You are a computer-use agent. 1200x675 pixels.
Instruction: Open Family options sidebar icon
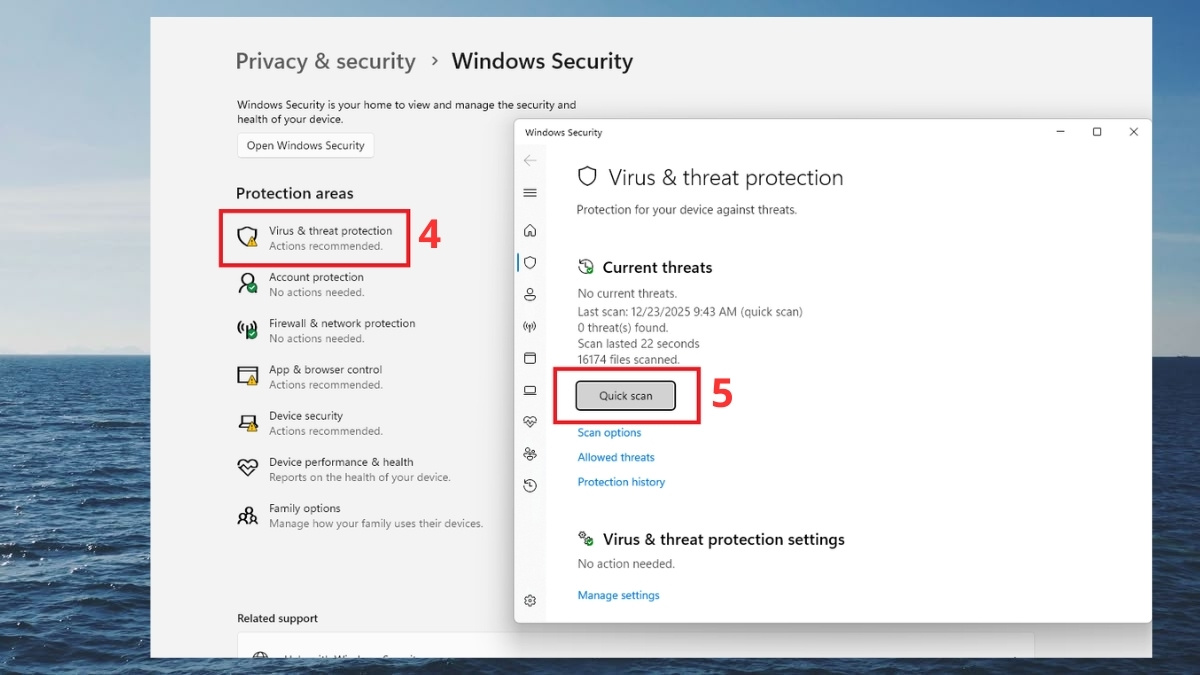tap(530, 454)
